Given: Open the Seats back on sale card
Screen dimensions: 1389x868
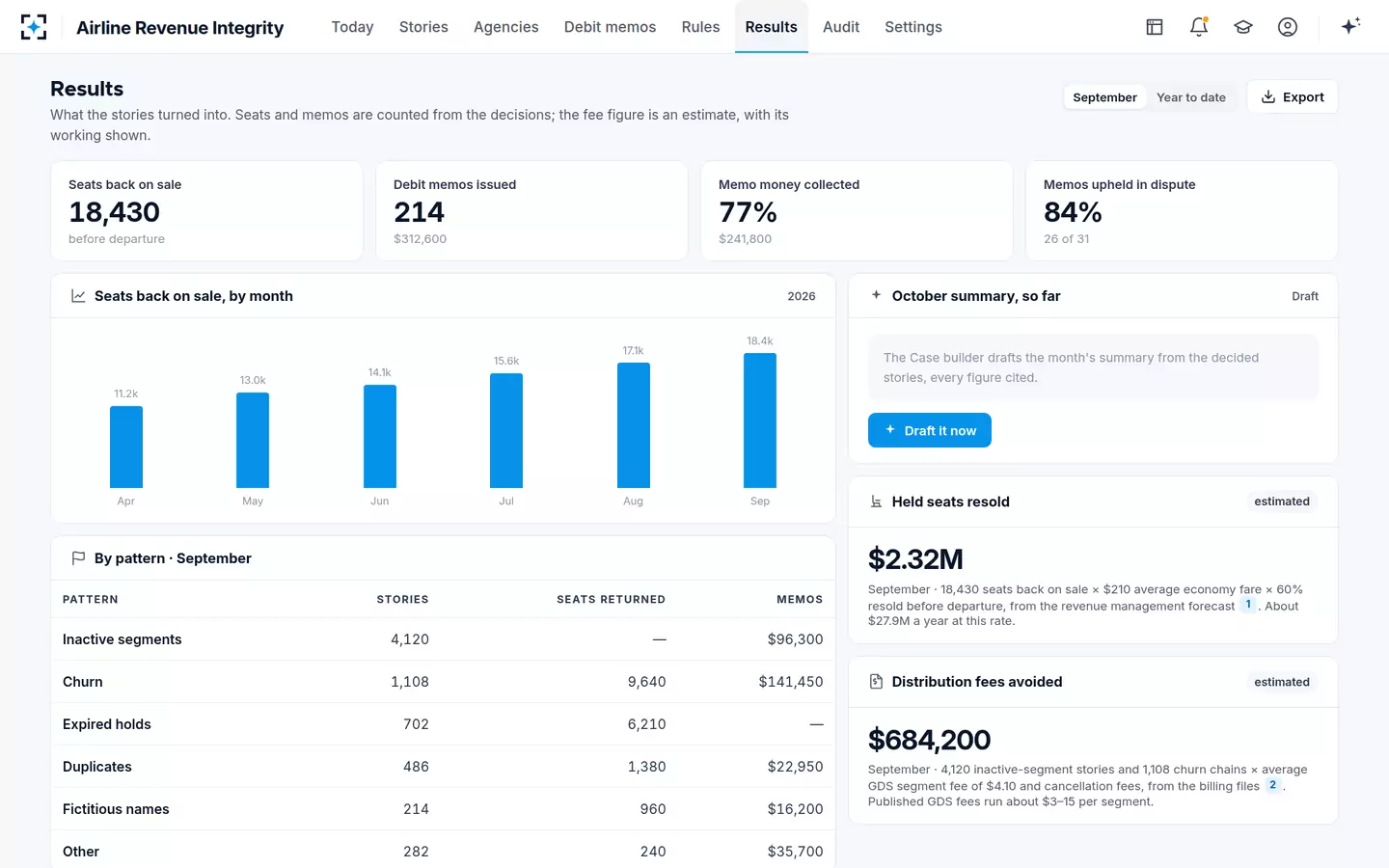Looking at the screenshot, I should 206,210.
